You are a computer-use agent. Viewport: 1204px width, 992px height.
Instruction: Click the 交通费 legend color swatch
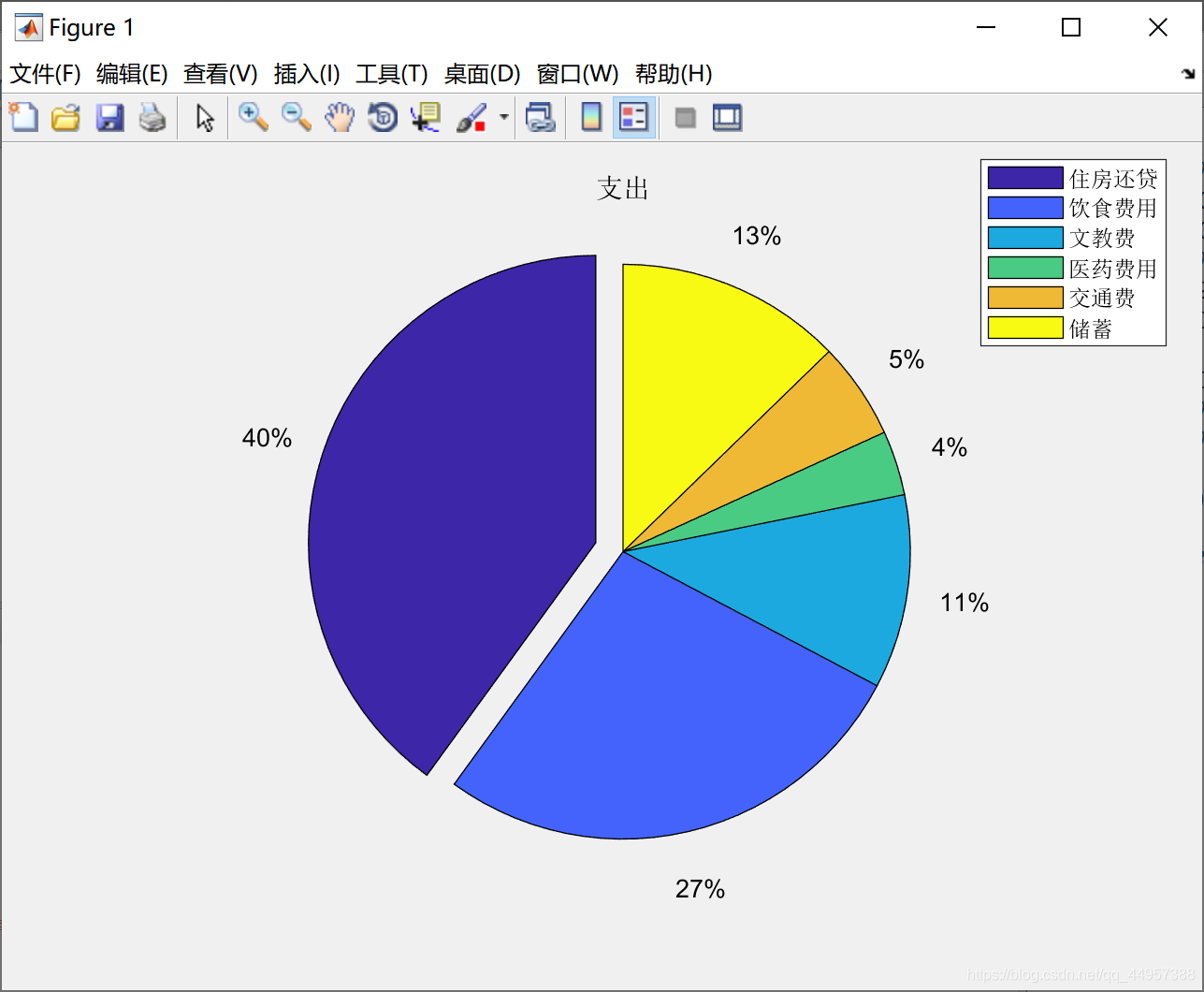[1025, 298]
